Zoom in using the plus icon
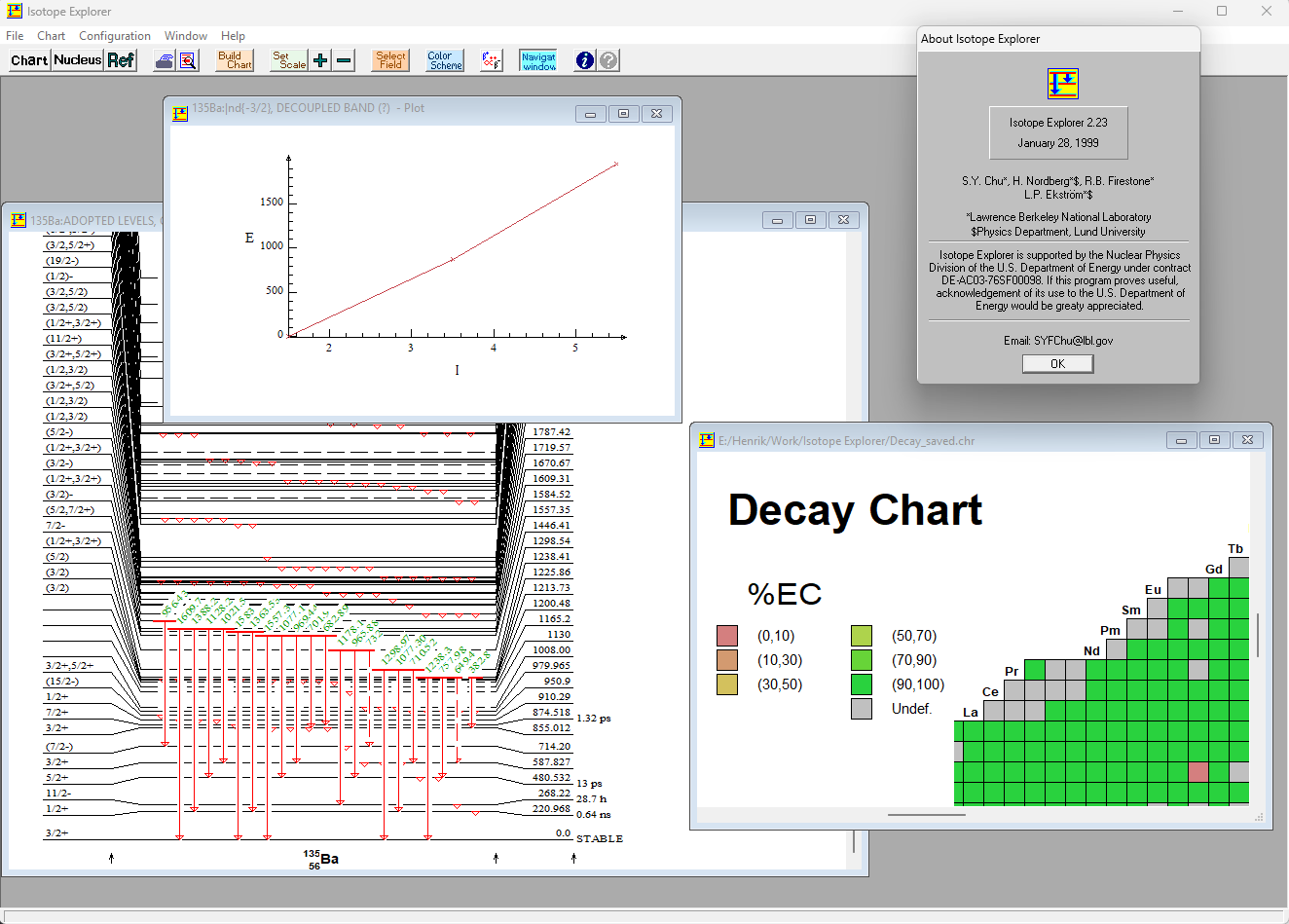Screen dimensions: 1289x924 tap(320, 59)
